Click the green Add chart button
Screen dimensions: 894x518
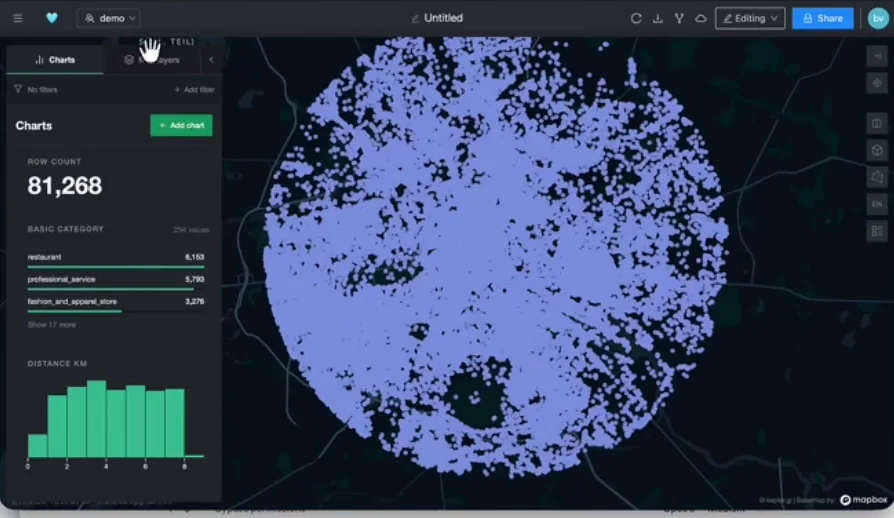click(x=181, y=125)
